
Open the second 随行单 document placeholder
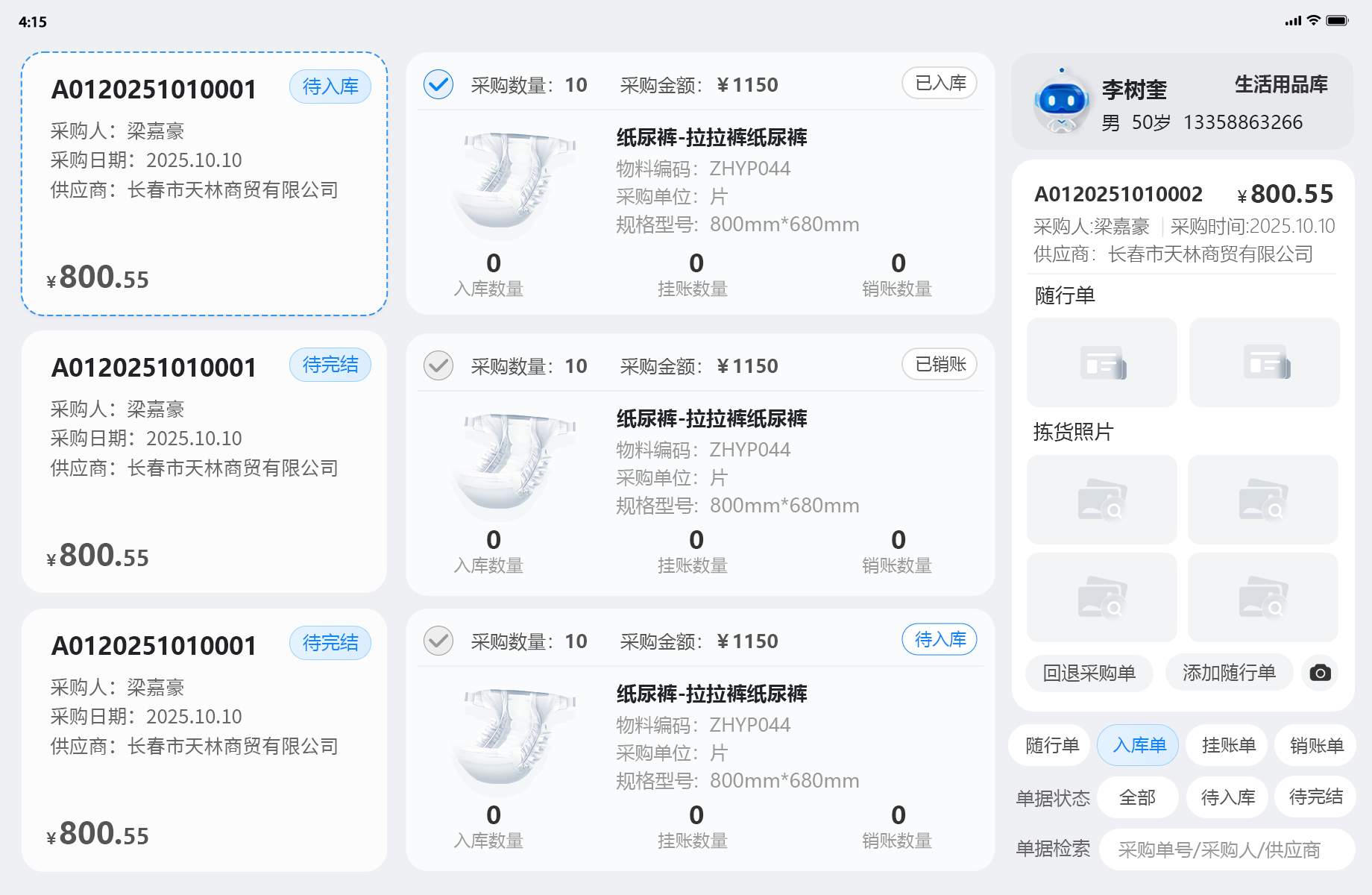point(1264,362)
